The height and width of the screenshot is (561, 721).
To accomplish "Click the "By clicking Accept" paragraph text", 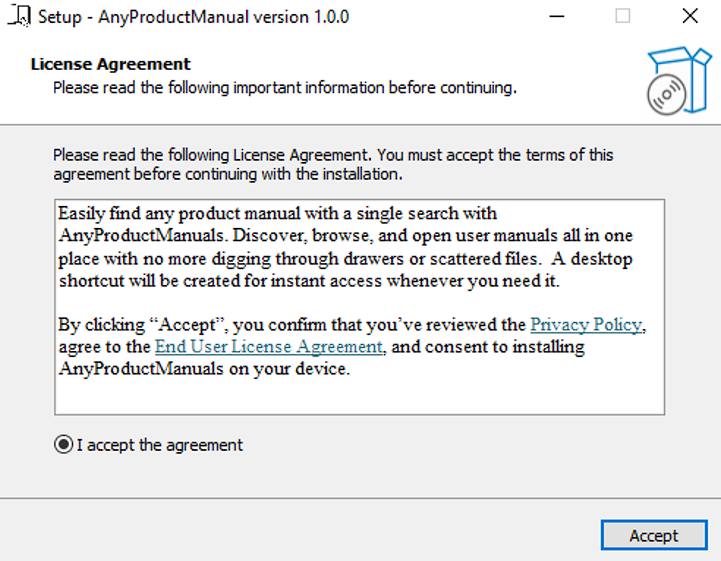I will pyautogui.click(x=250, y=325).
